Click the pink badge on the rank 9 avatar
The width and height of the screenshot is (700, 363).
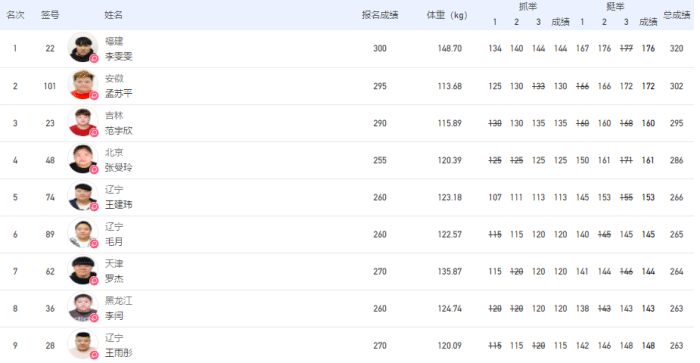click(94, 355)
